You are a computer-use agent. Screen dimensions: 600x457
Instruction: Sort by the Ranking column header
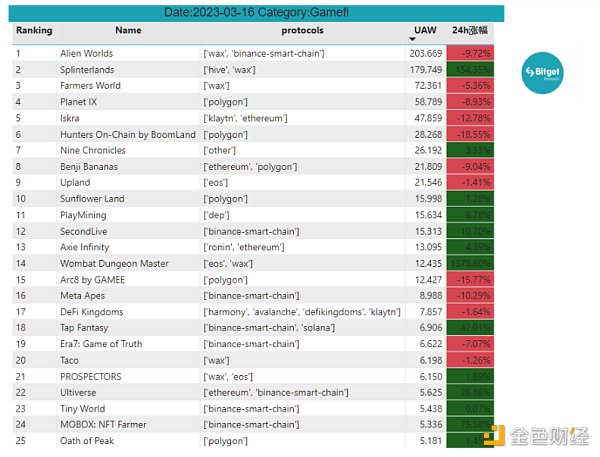coord(34,31)
